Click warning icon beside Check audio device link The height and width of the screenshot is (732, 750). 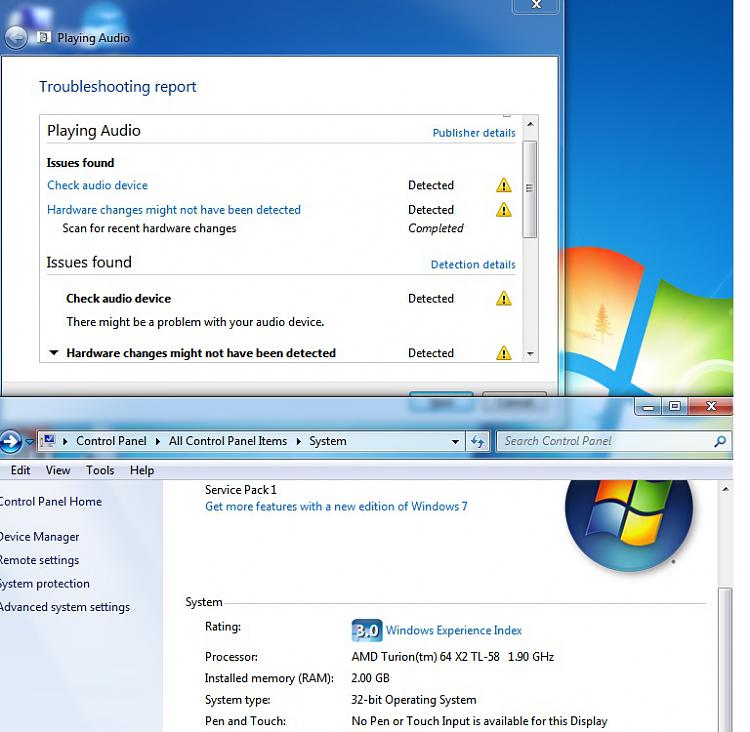[503, 185]
